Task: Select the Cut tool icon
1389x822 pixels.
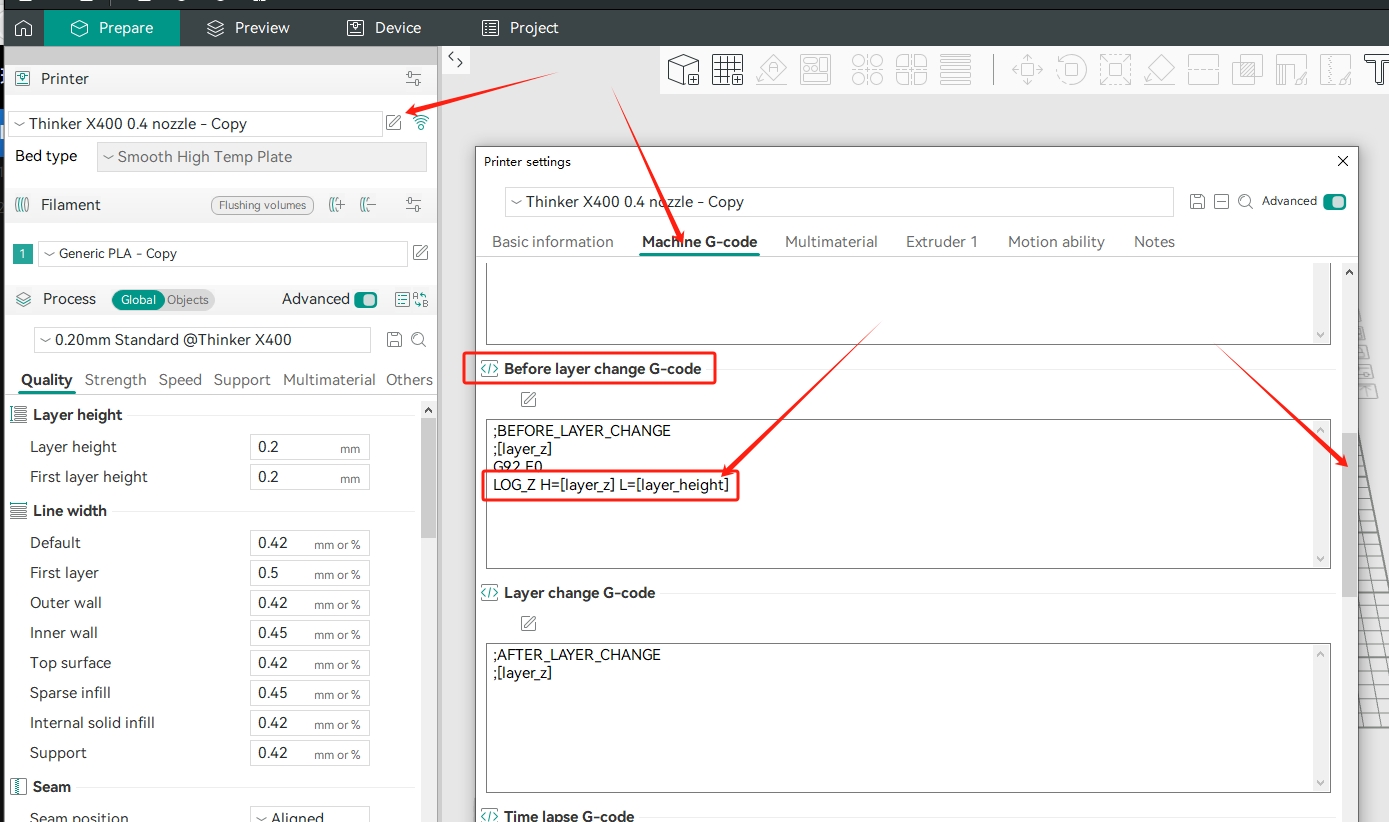Action: coord(1203,69)
